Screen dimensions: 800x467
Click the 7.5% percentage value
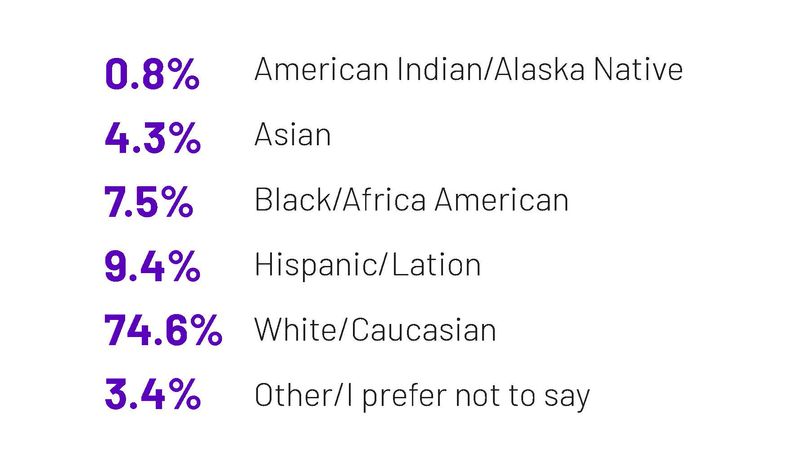[148, 202]
